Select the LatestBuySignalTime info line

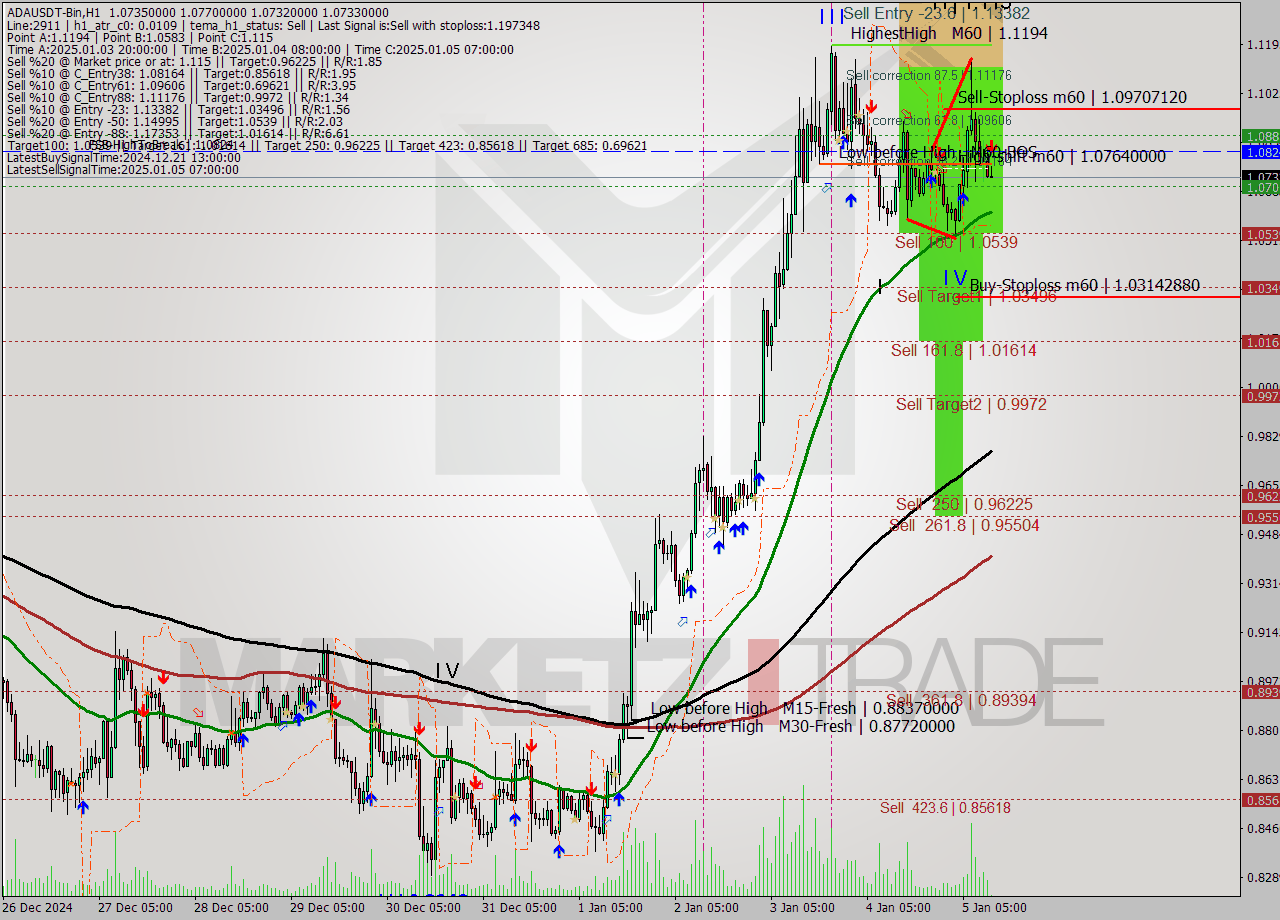click(x=123, y=158)
